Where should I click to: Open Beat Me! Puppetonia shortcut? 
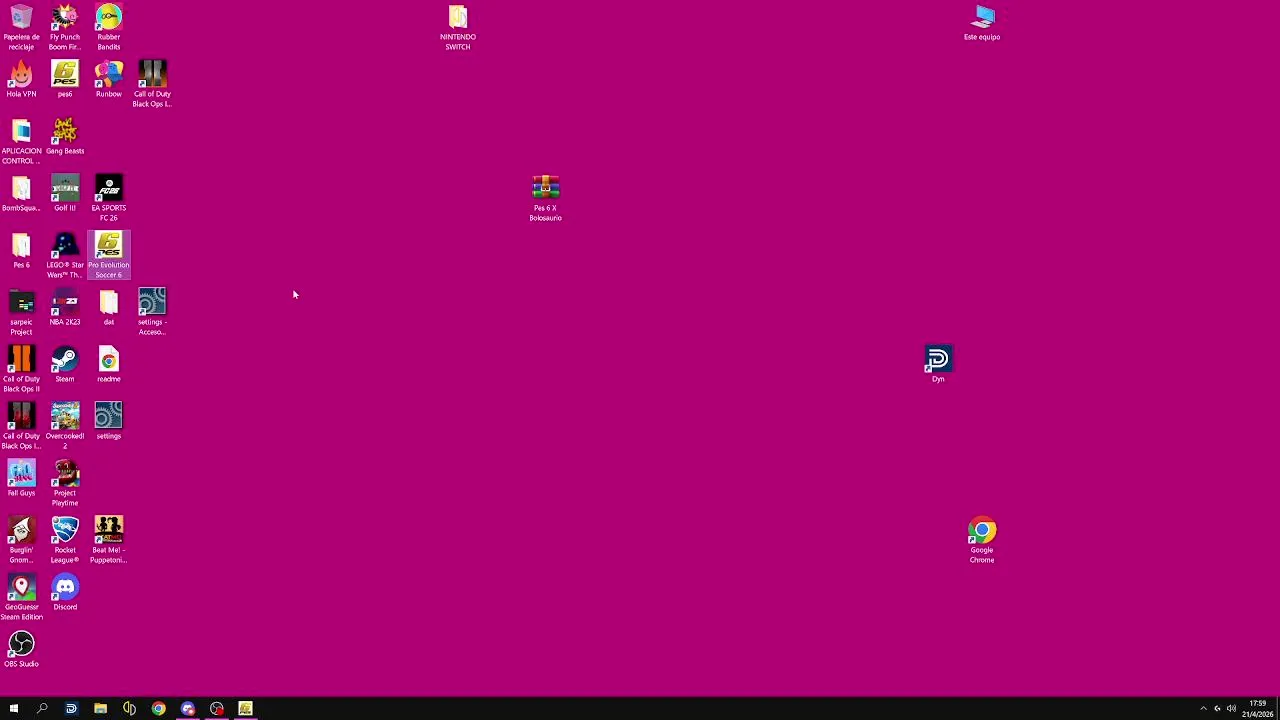109,540
